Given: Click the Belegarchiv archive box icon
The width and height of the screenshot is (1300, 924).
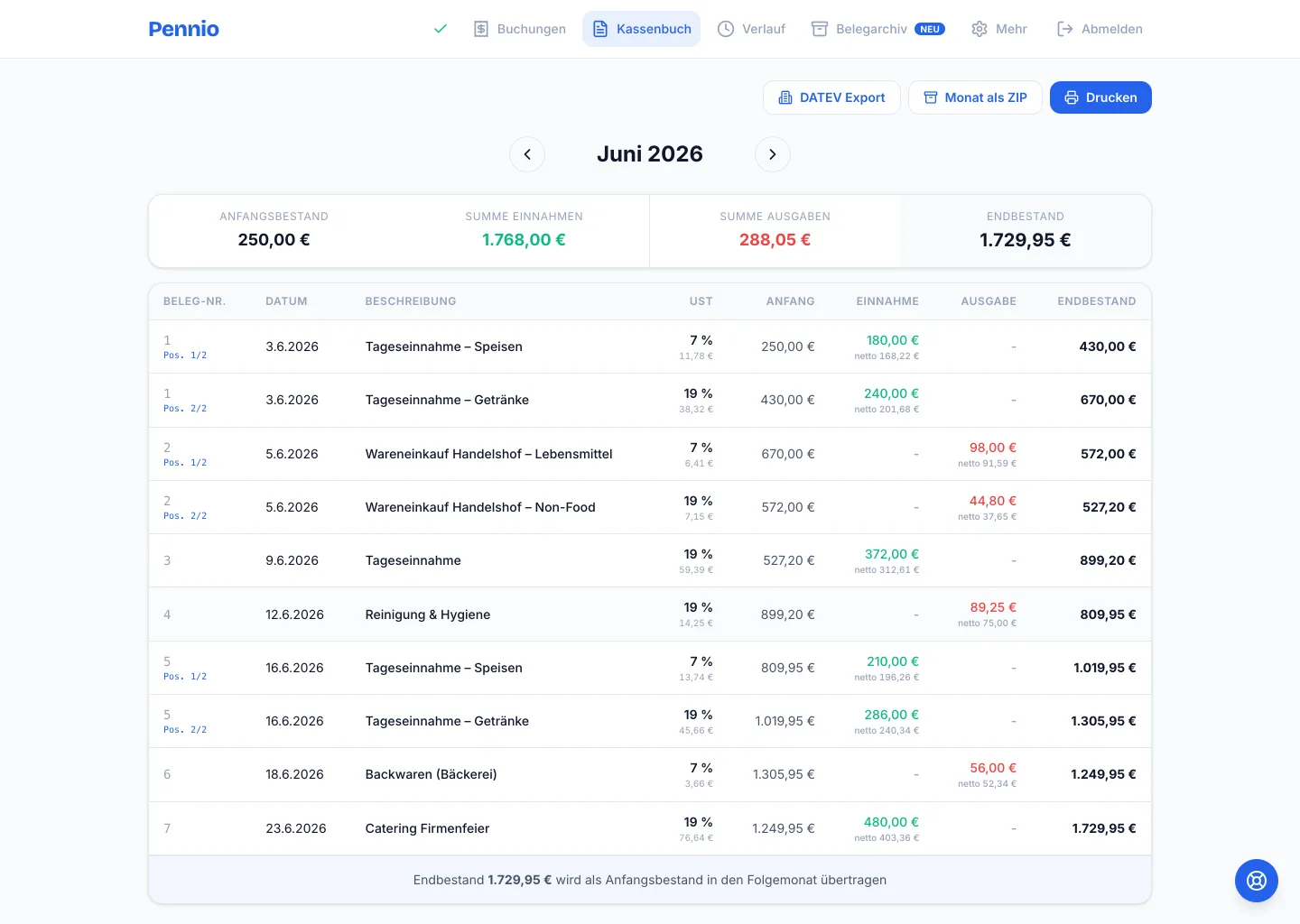Looking at the screenshot, I should [820, 29].
